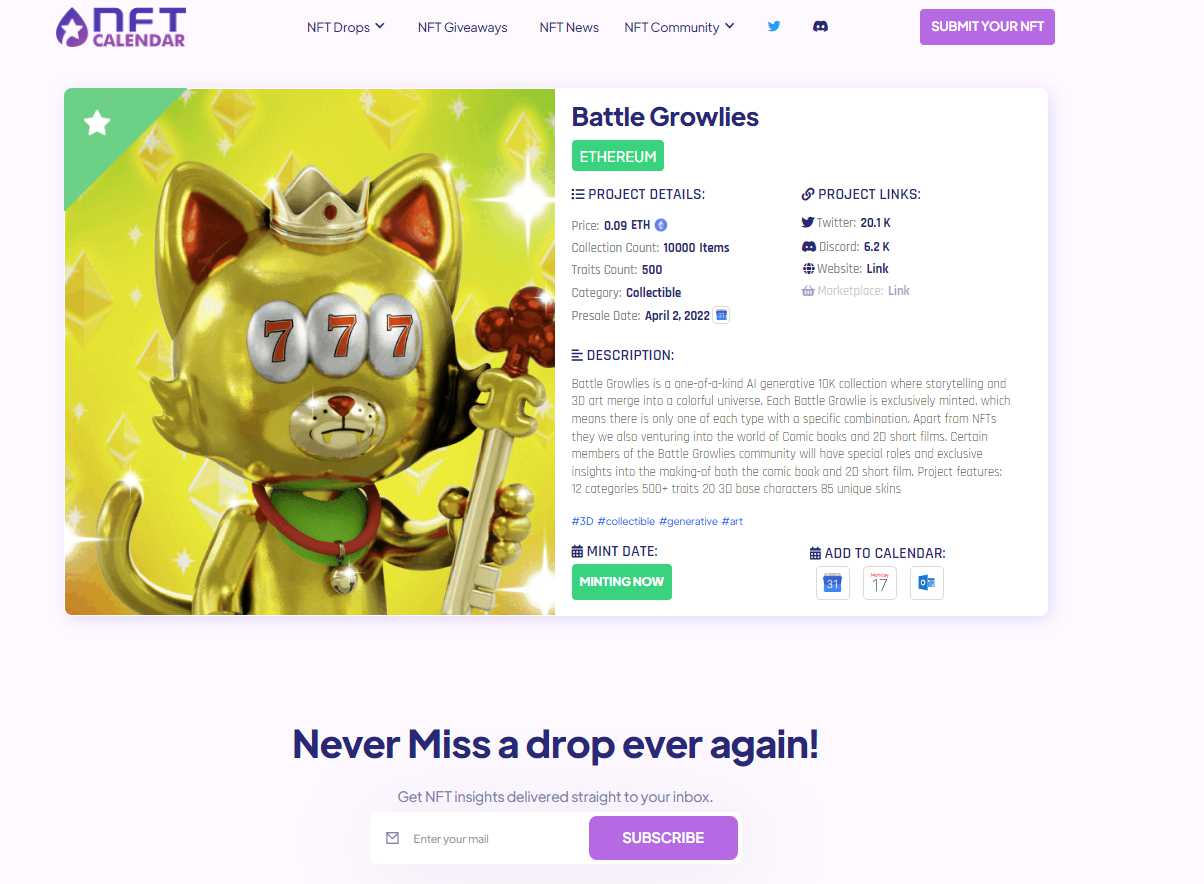Image resolution: width=1204 pixels, height=884 pixels.
Task: Click the calendar icon beside Presale Date
Action: 722,315
